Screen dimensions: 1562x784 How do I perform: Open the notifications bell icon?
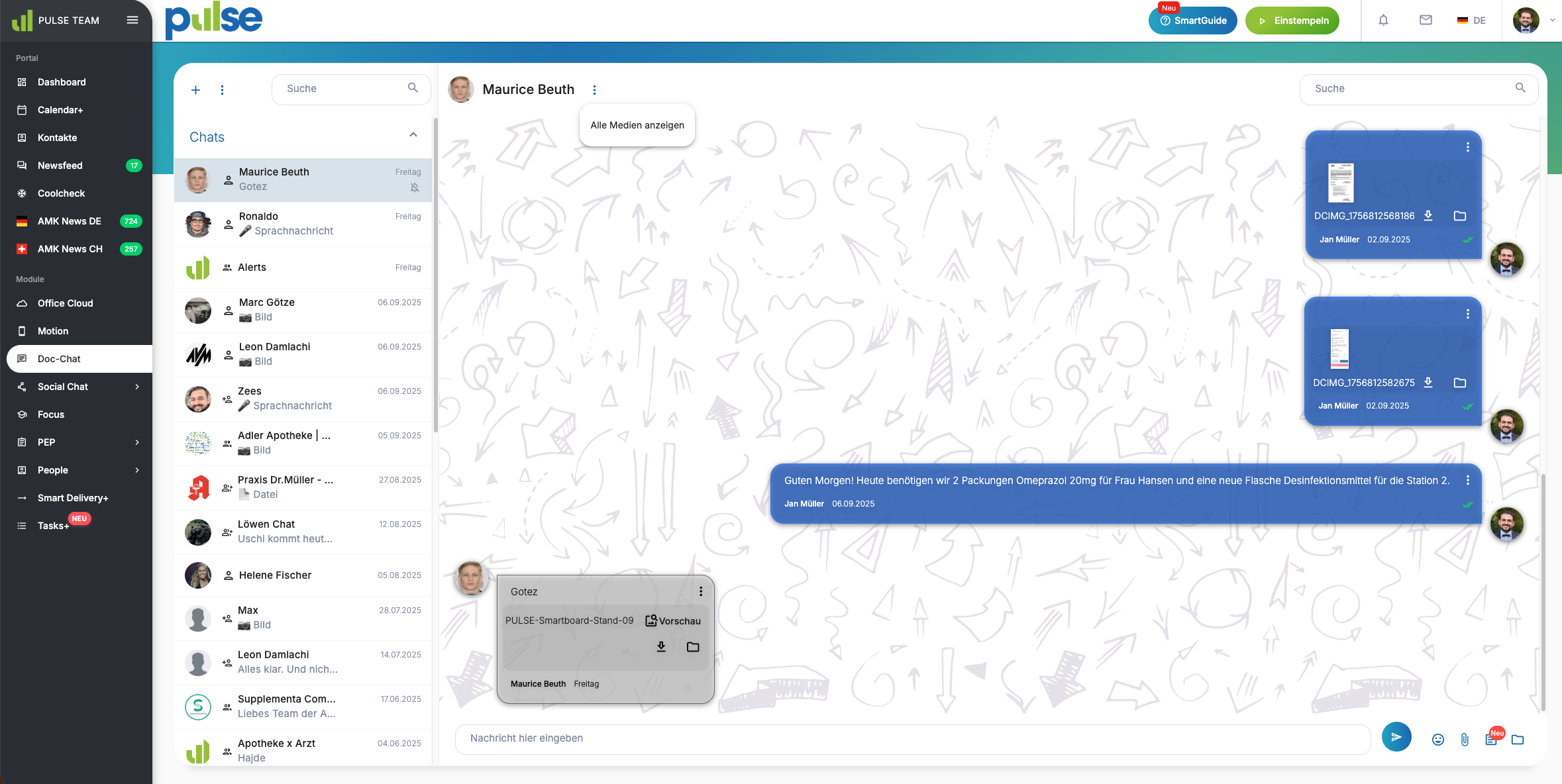(1383, 21)
